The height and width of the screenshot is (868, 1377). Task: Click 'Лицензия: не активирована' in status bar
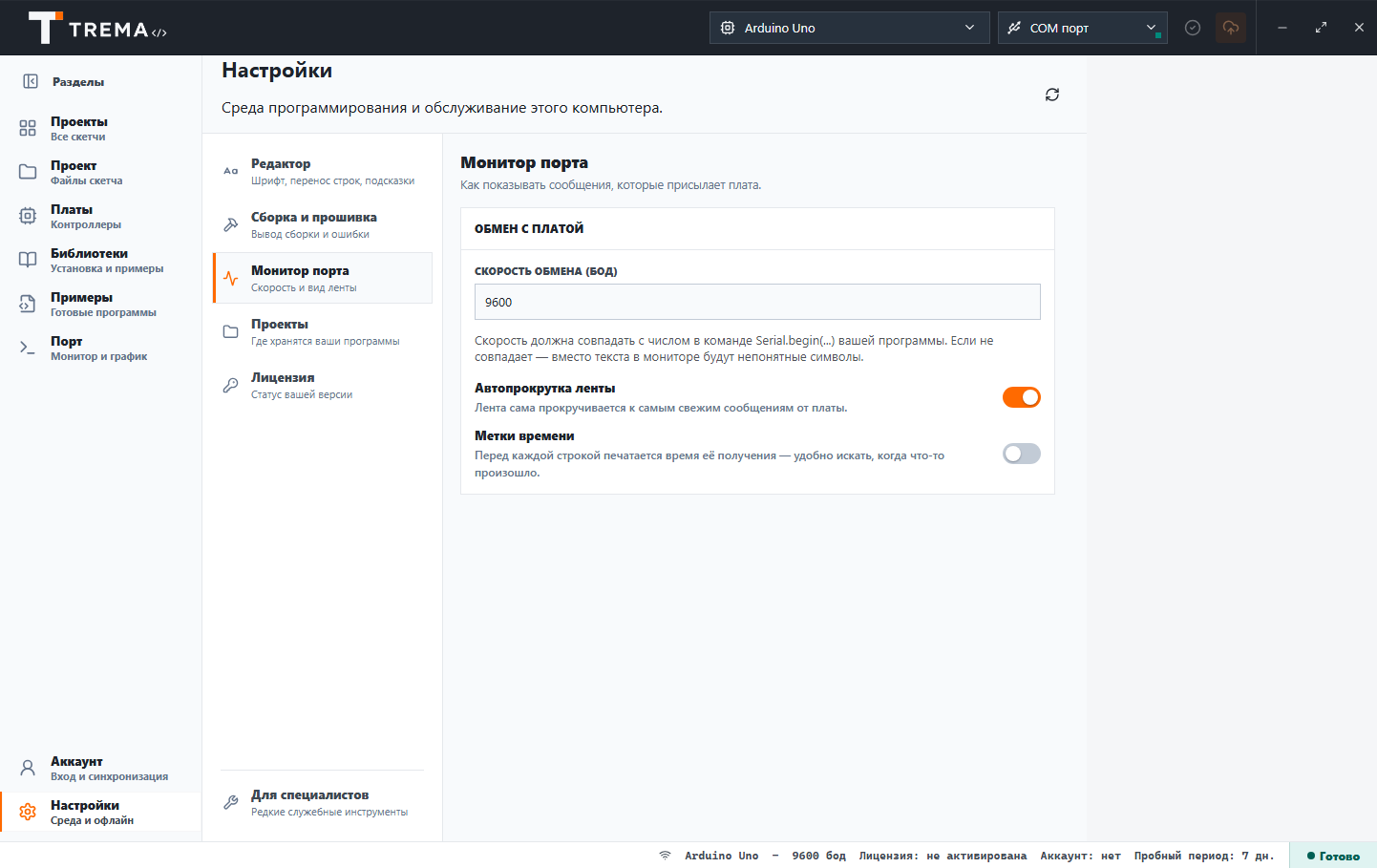coord(943,856)
